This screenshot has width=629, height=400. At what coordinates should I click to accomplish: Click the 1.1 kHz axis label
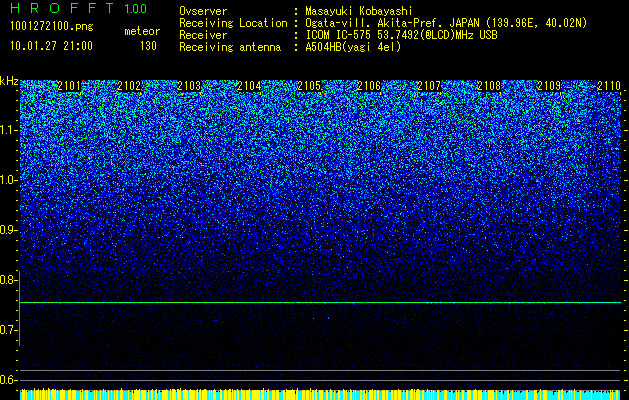click(x=8, y=130)
